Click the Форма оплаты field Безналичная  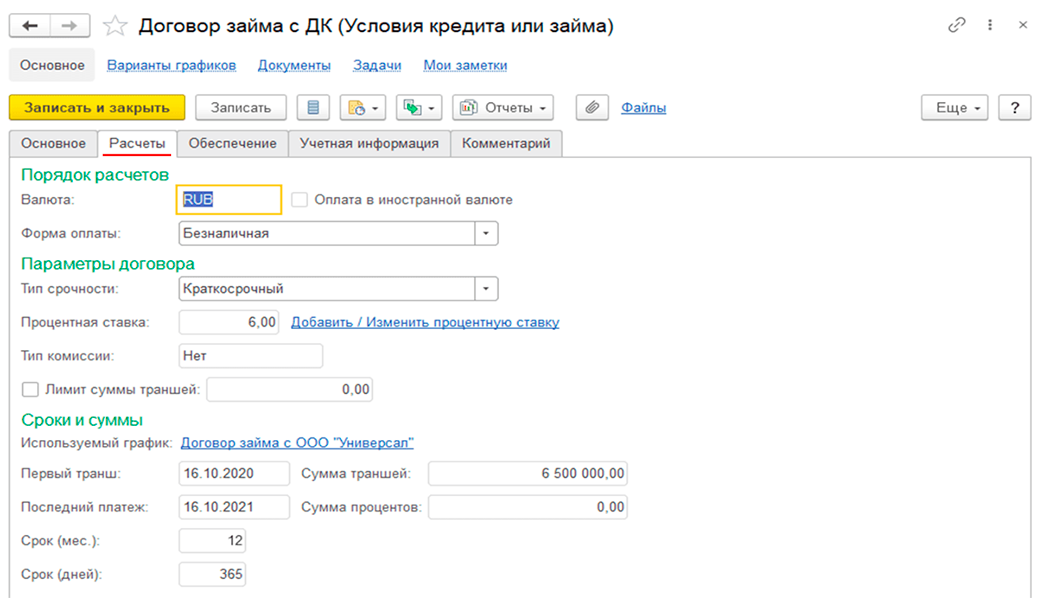point(327,234)
